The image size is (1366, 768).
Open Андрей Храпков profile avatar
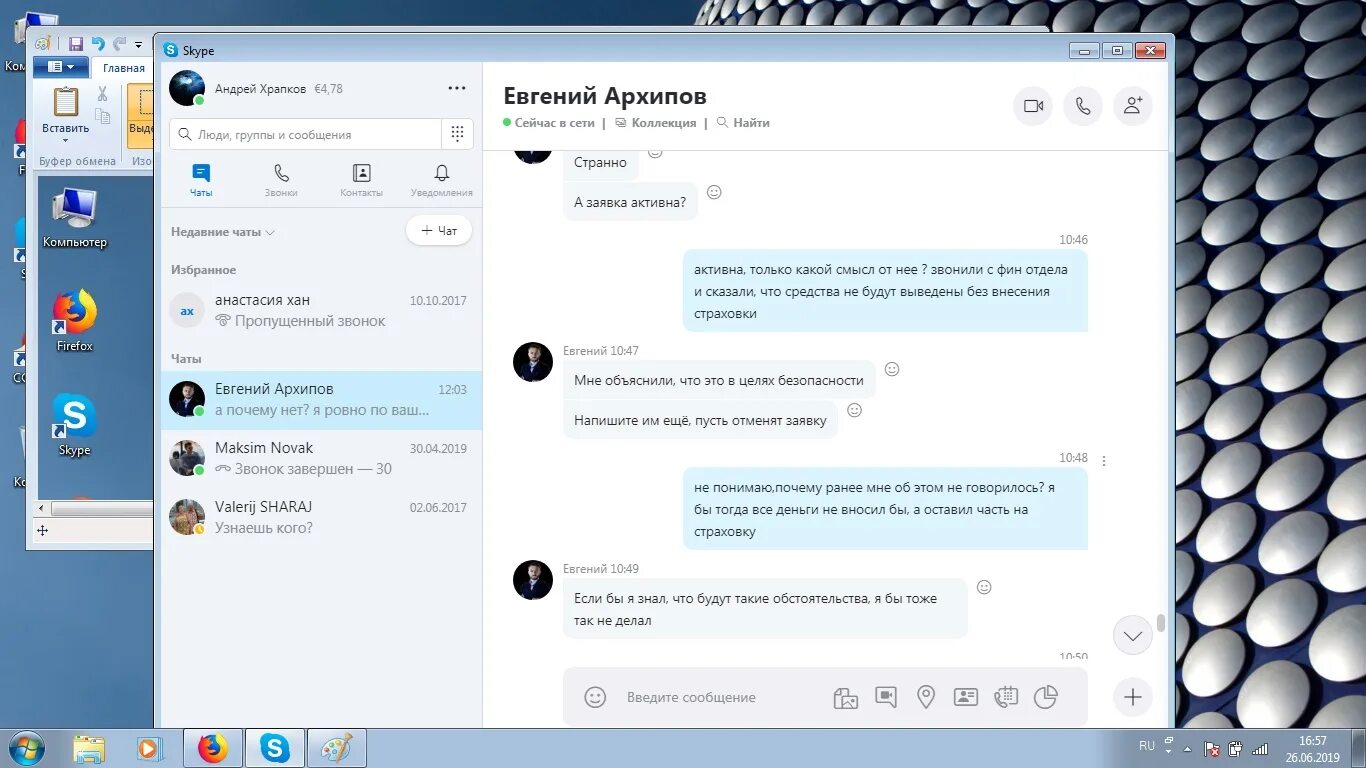click(x=187, y=88)
